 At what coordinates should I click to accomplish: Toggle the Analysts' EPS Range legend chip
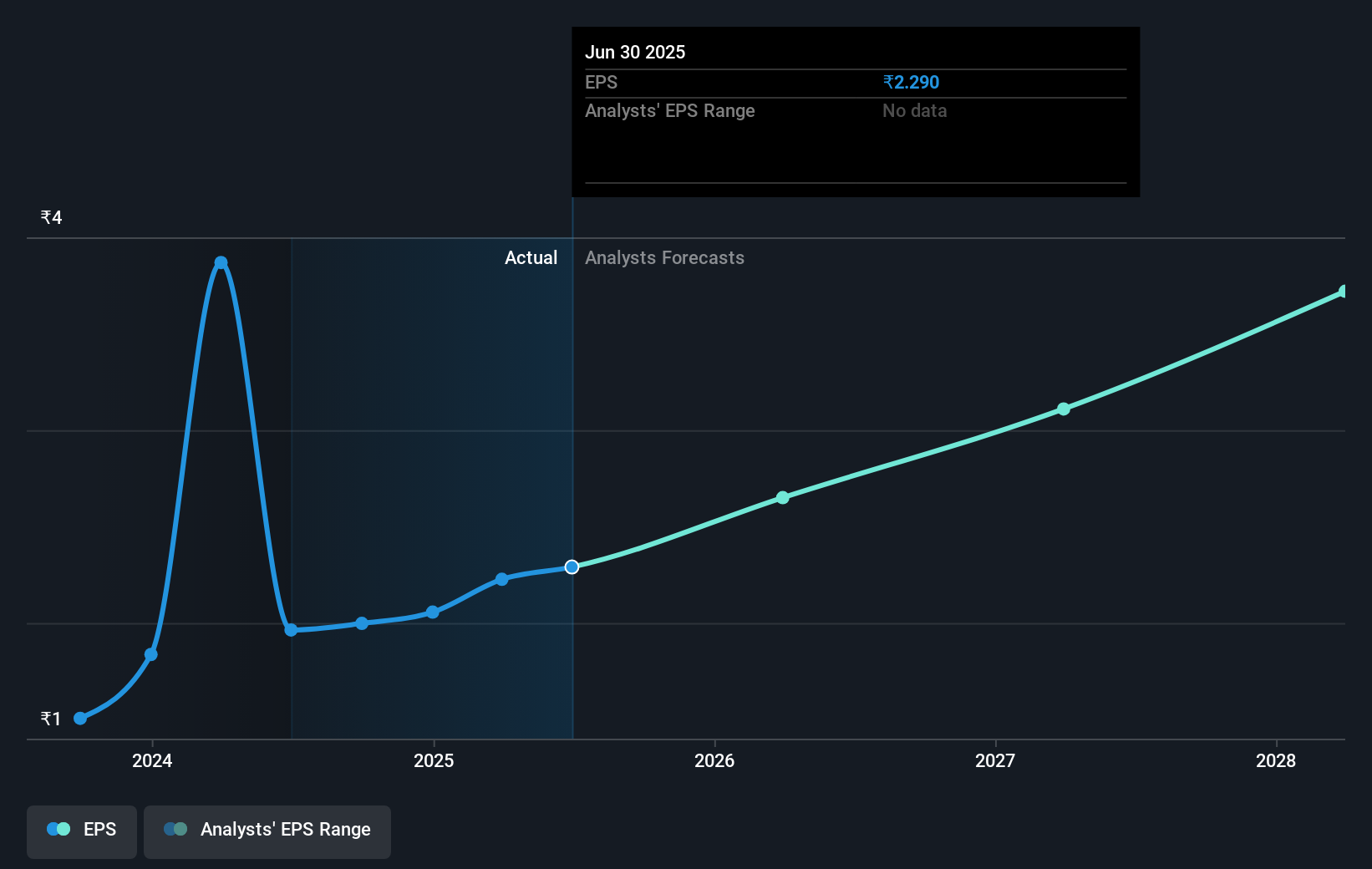[x=267, y=831]
